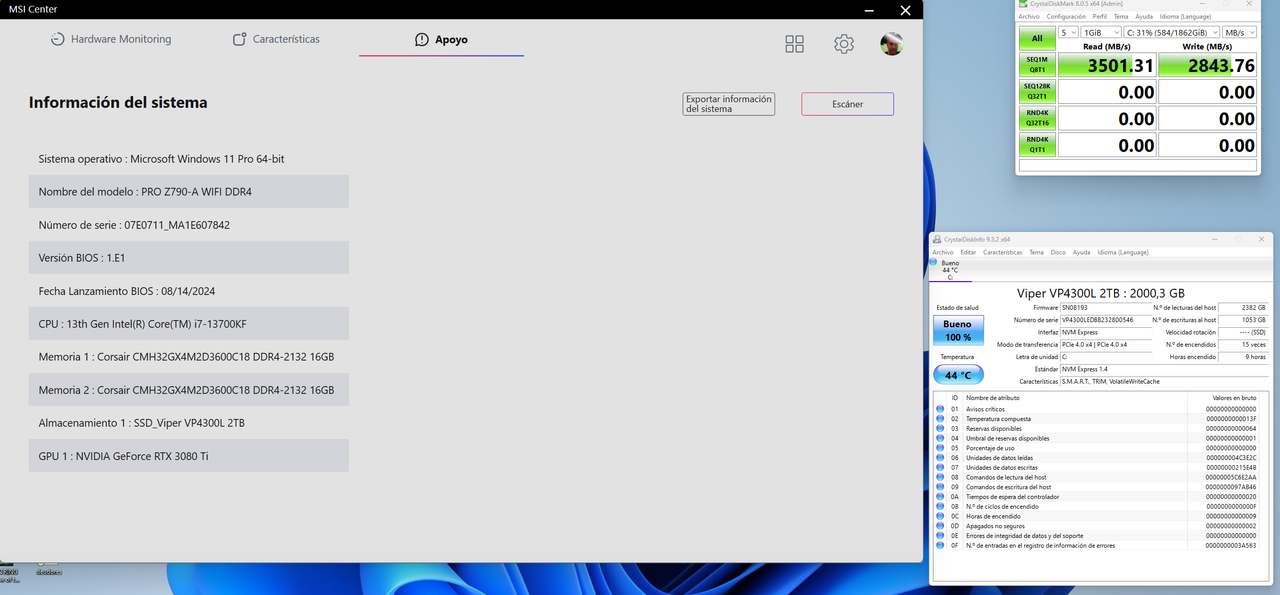The width and height of the screenshot is (1280, 595).
Task: Expand the MB/s unit dropdown
Action: tap(1241, 33)
